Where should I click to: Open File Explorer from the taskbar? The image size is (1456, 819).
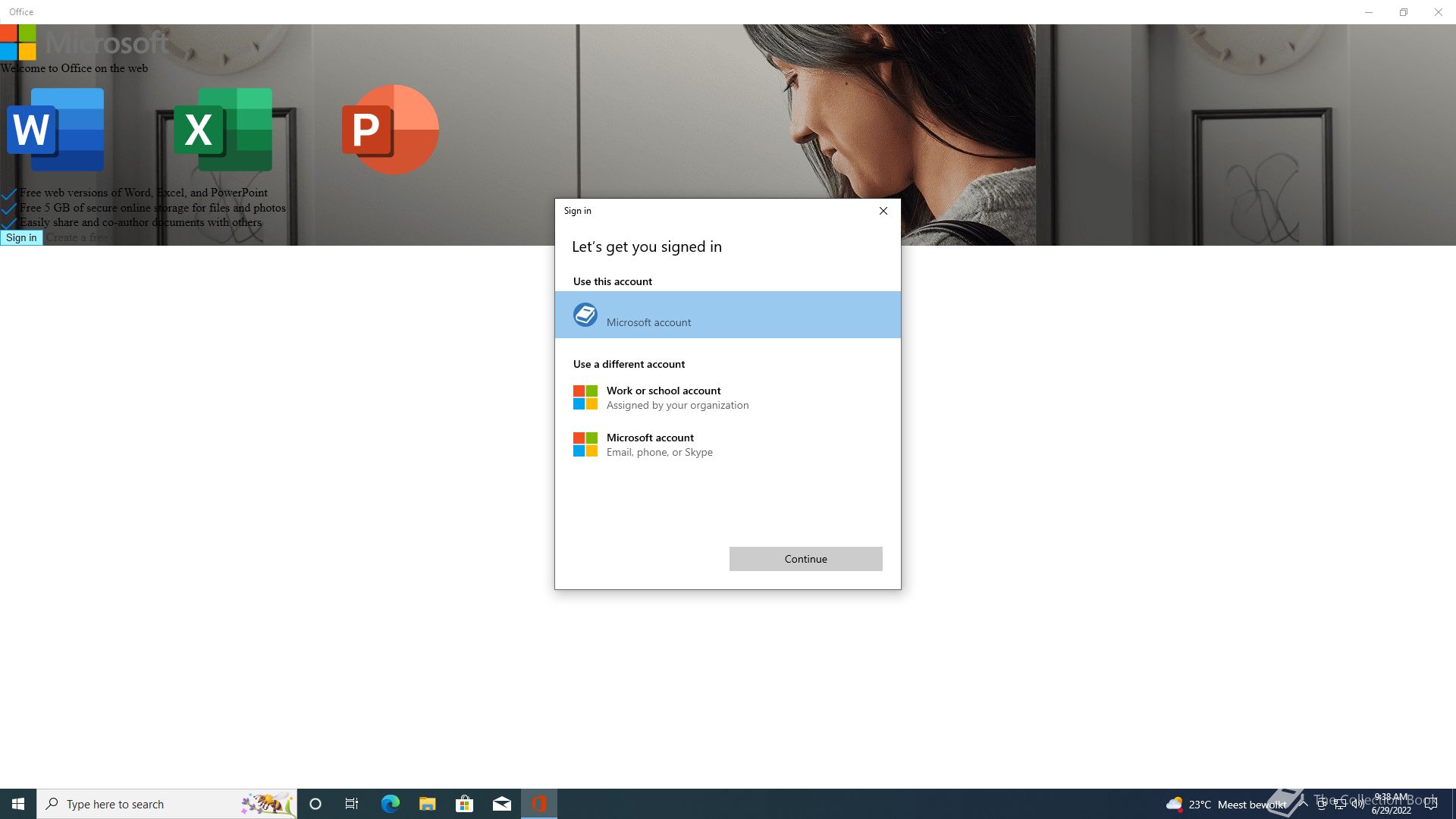(x=427, y=804)
